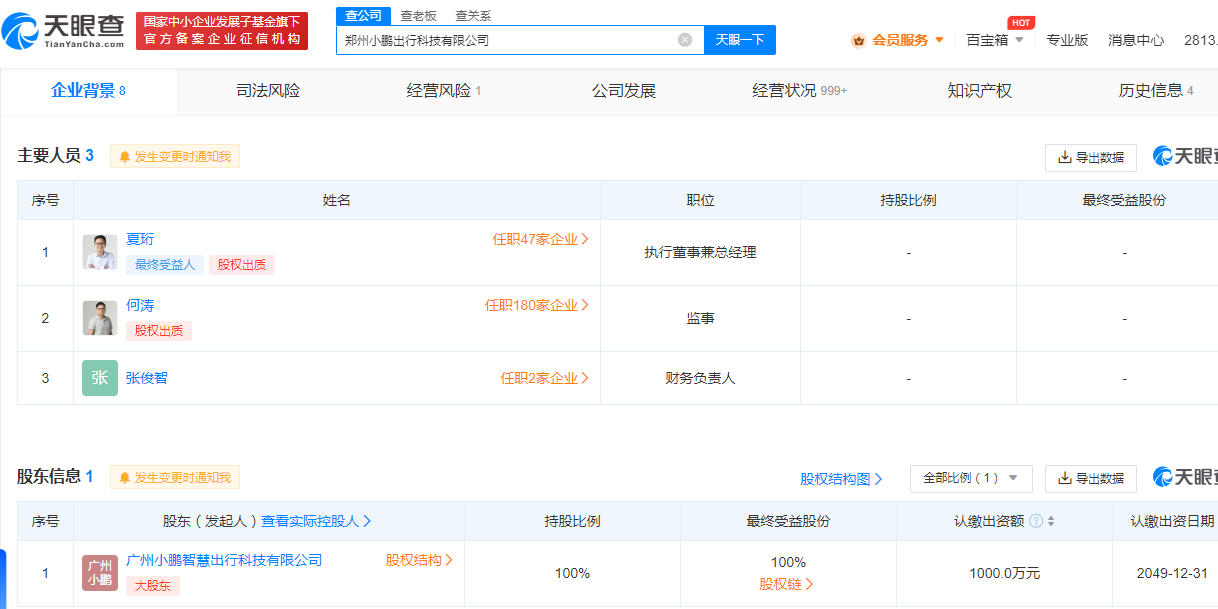Export 主要人员 data
This screenshot has width=1218, height=609.
(x=1091, y=158)
